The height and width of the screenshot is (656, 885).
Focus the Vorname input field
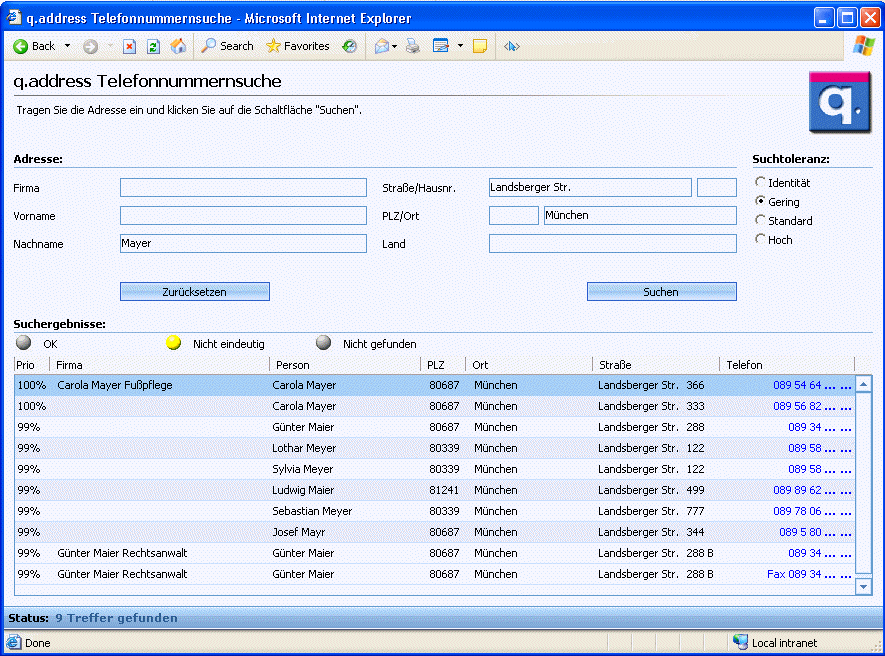tap(243, 215)
